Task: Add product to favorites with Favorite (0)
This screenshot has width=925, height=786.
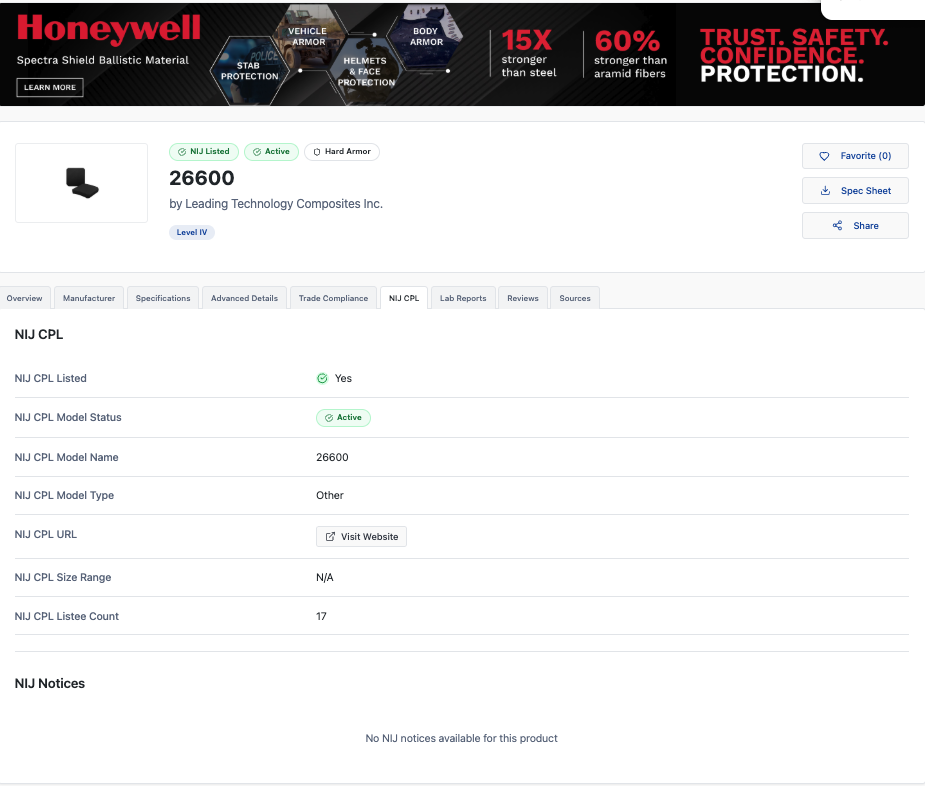Action: [855, 156]
